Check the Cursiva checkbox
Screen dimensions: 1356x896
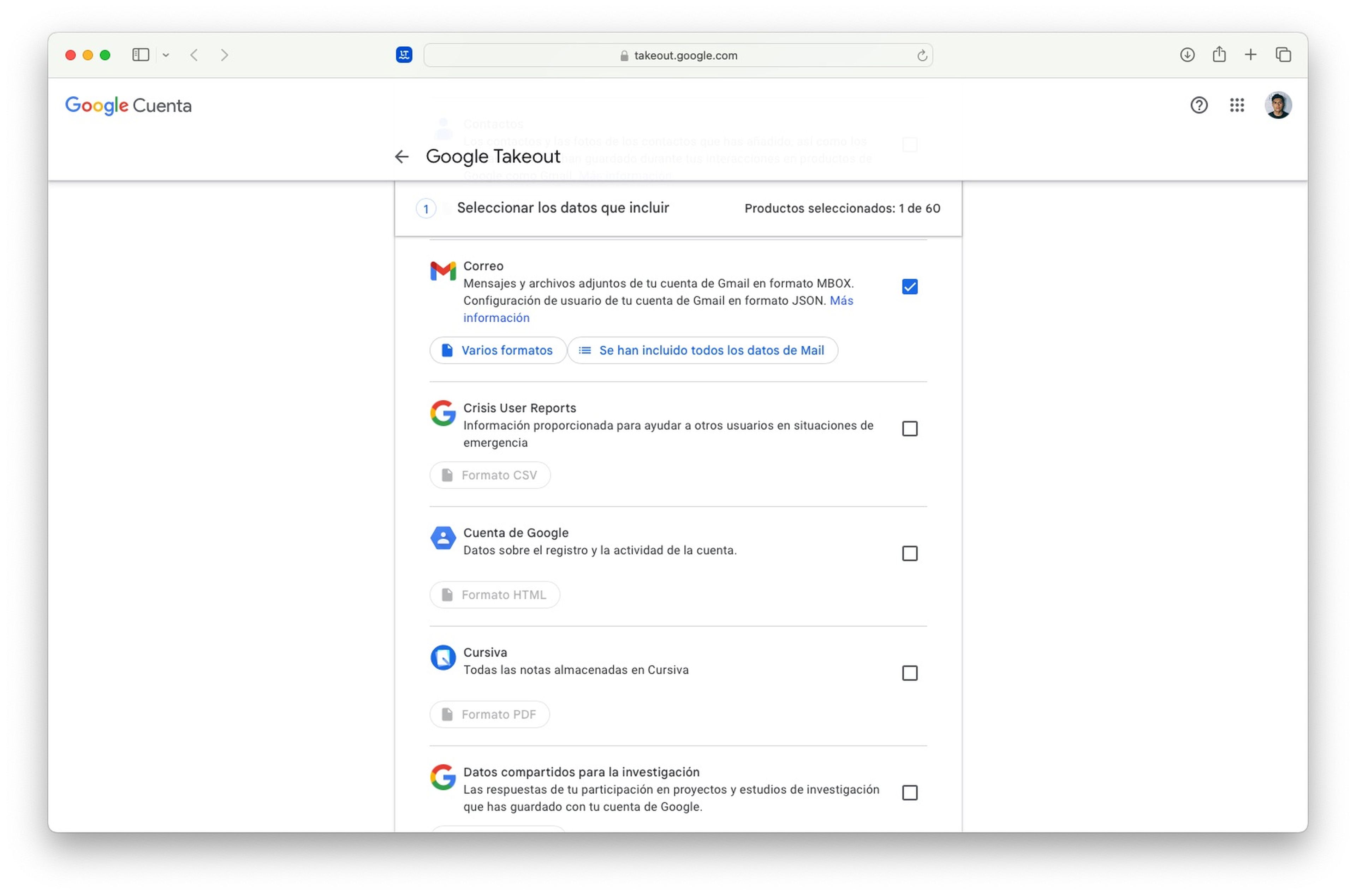[x=909, y=673]
